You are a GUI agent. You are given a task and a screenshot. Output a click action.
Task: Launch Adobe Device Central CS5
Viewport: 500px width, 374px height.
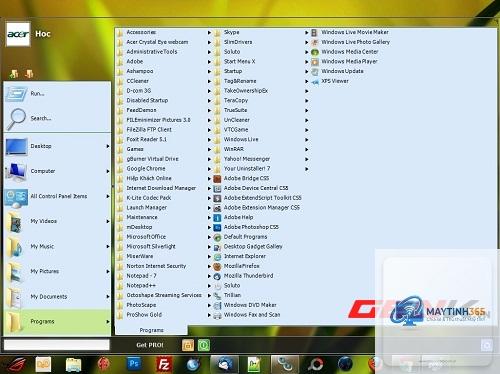tap(251, 188)
